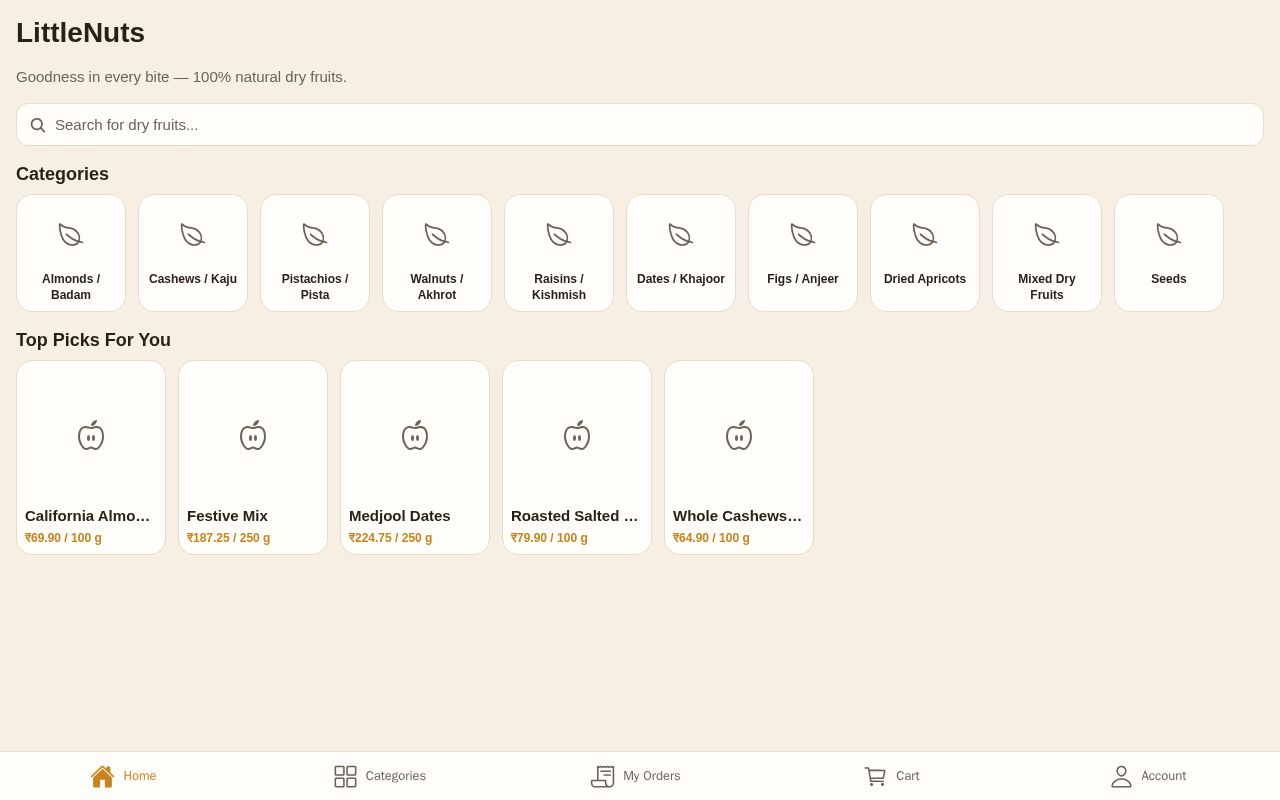Choose the Raisins / Kishmish category

point(559,253)
